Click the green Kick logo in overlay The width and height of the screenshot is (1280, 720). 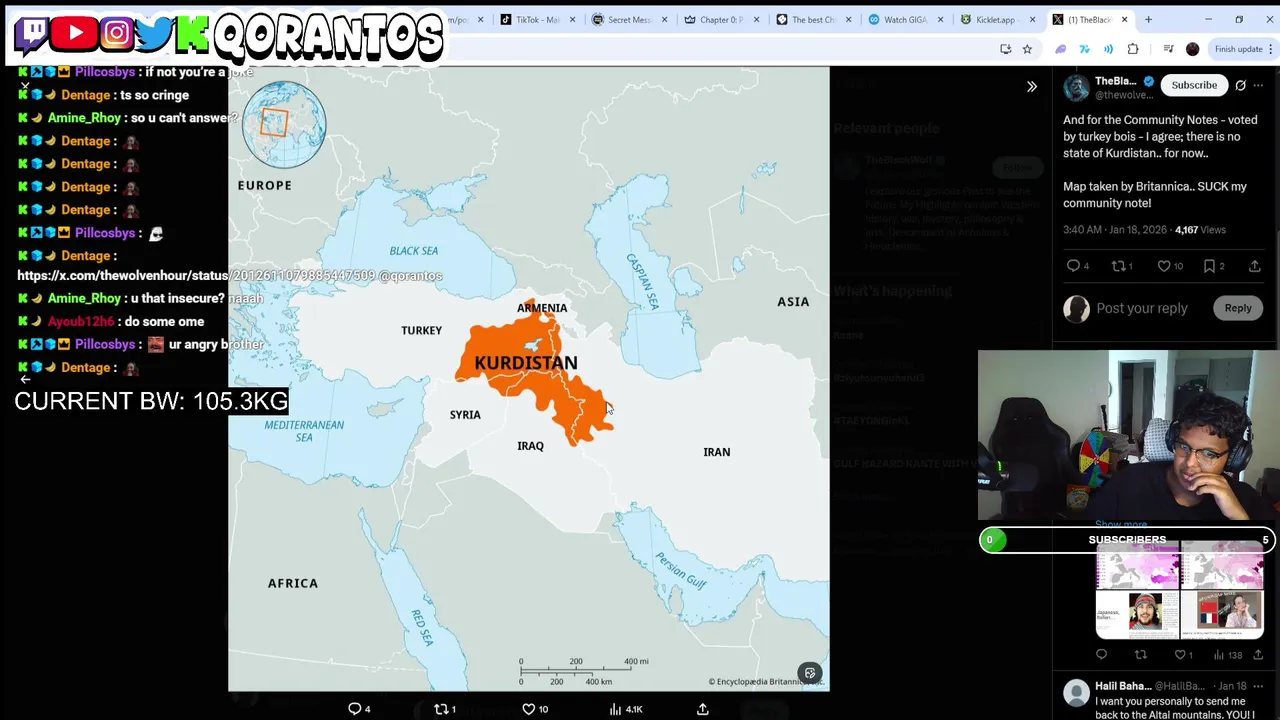192,34
